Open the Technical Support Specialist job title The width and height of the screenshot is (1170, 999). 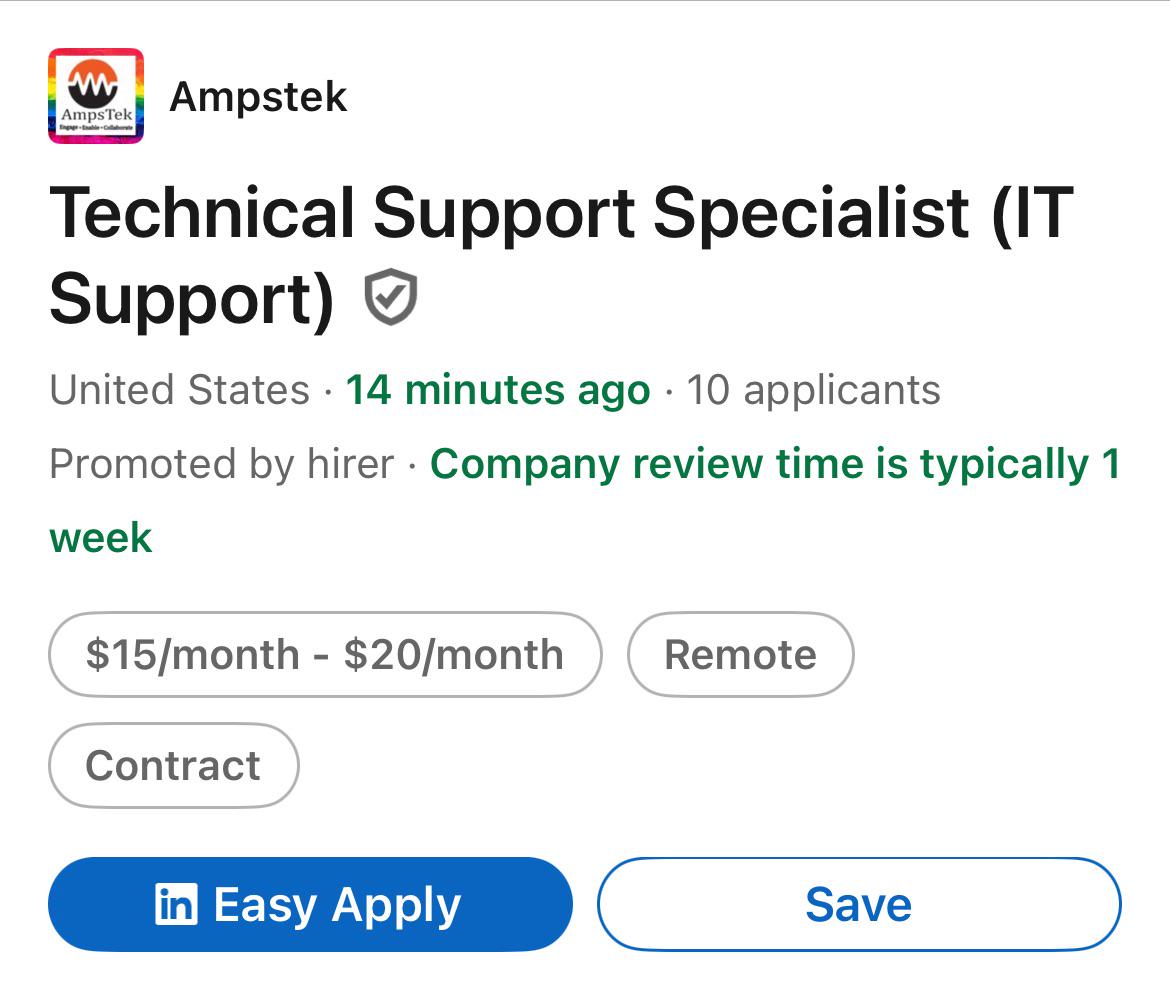tap(561, 255)
